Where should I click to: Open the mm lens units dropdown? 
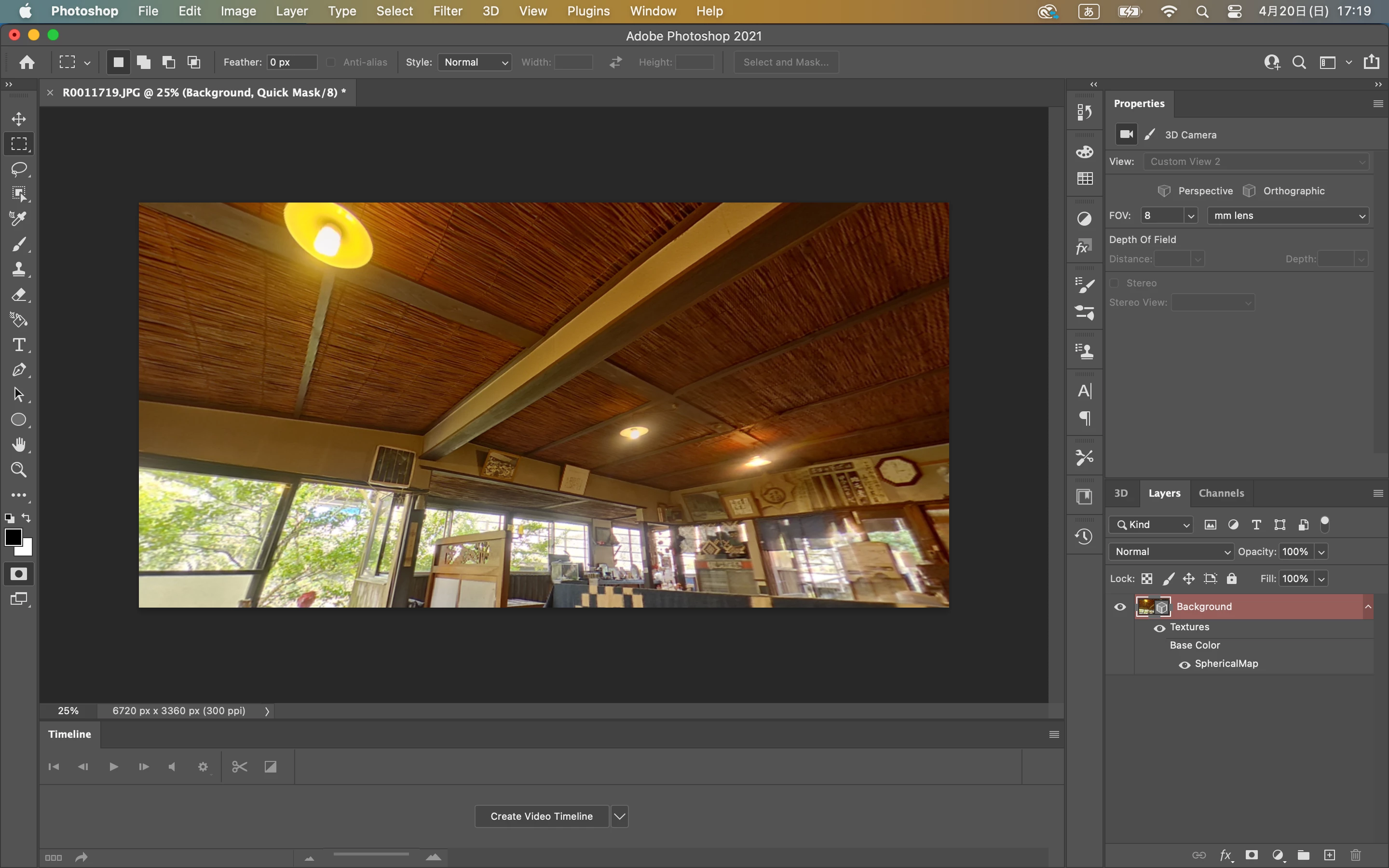1288,215
